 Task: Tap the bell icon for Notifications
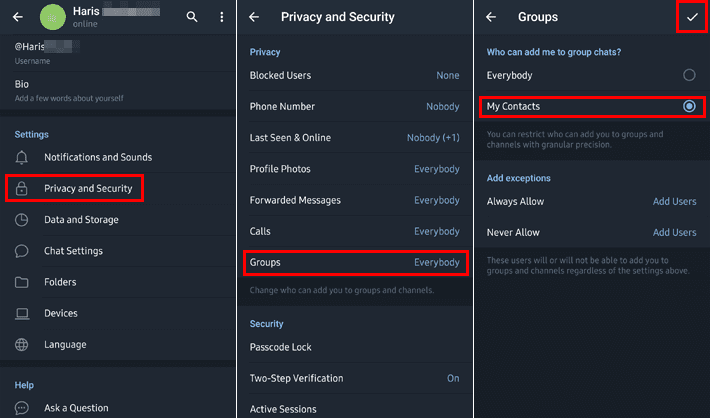pos(21,157)
